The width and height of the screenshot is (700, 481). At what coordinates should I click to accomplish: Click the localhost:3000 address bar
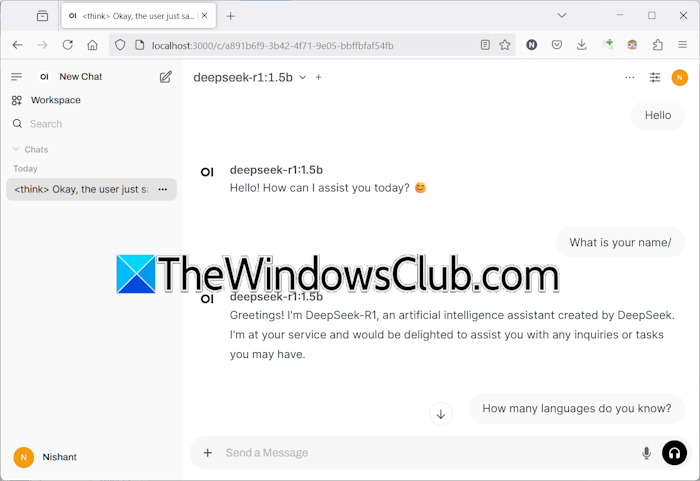[x=312, y=46]
